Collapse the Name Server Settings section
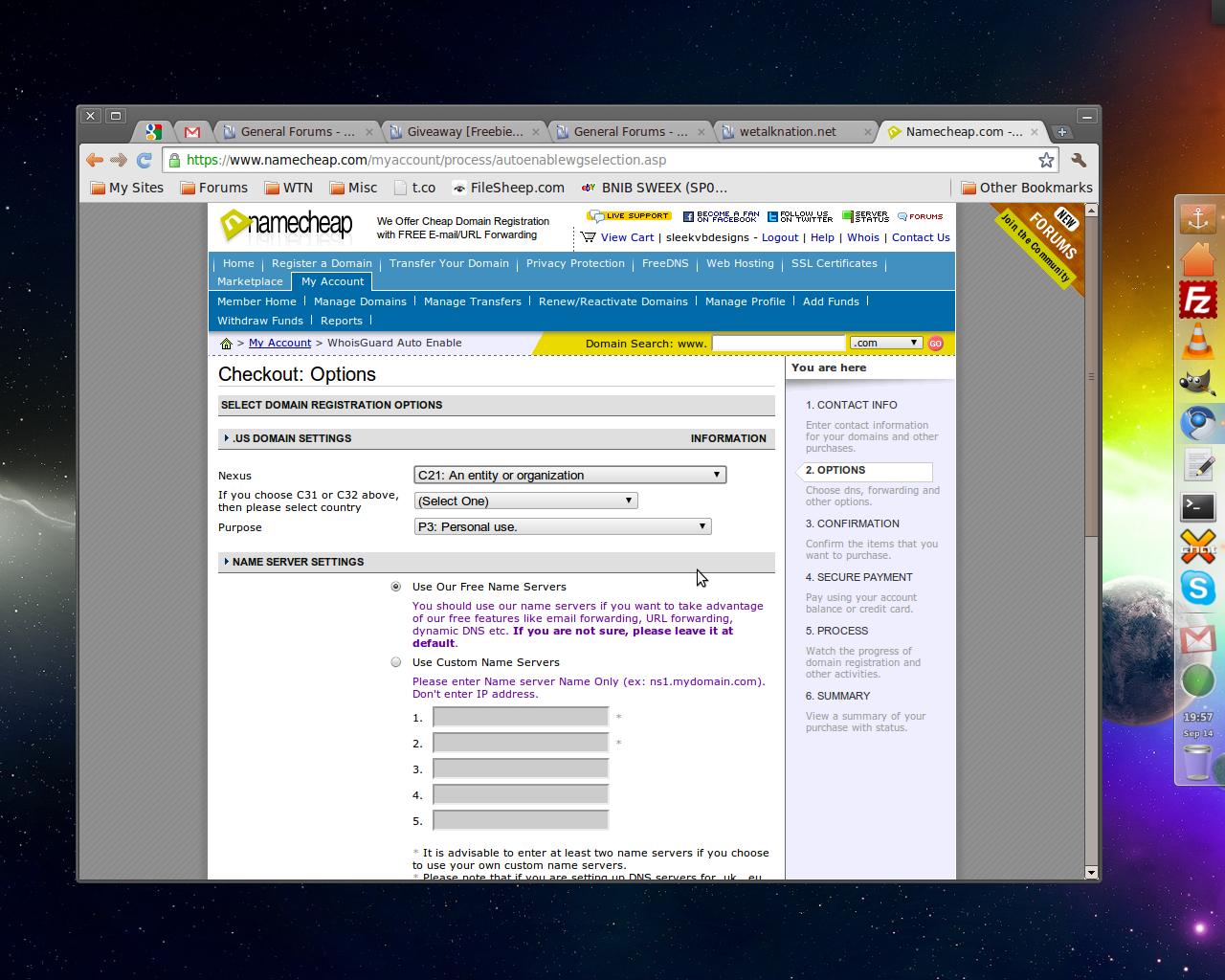Screen dimensions: 1225x980 [x=227, y=562]
